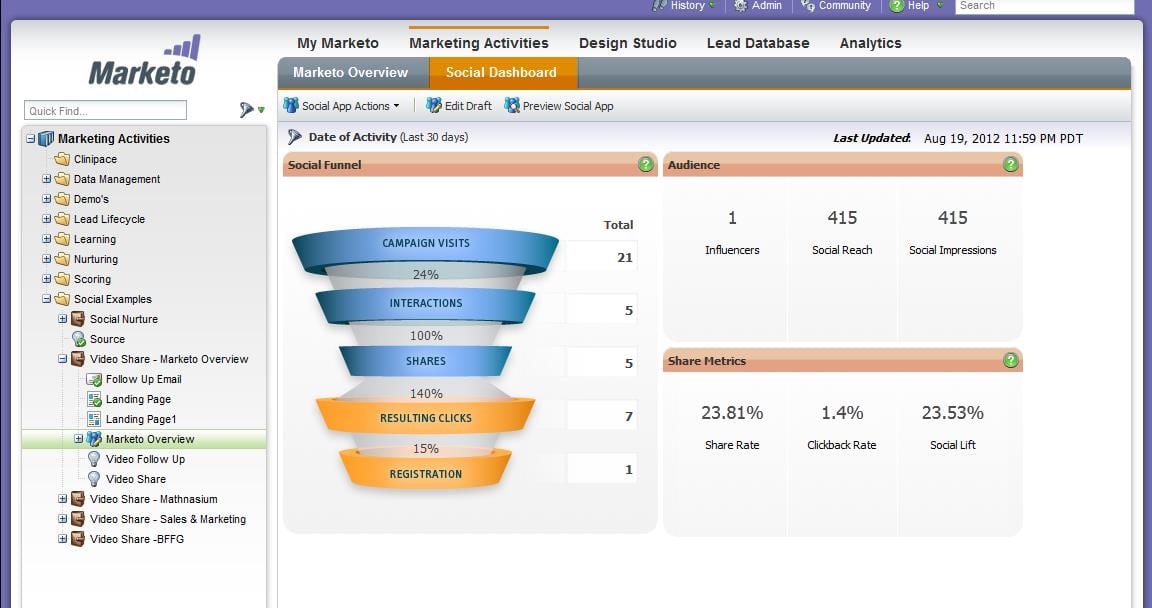The image size is (1152, 608).
Task: Expand the Video Share -BFFG program
Action: [x=62, y=539]
